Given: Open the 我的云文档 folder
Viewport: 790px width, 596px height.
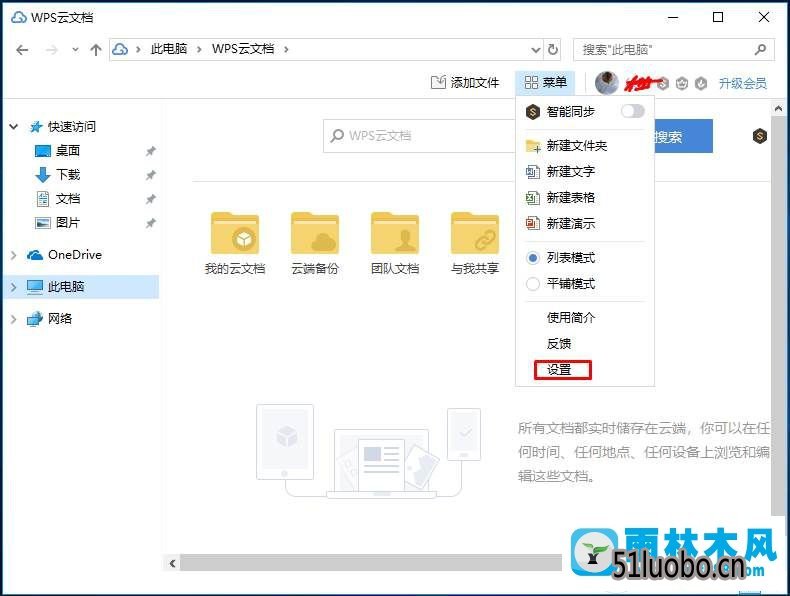Looking at the screenshot, I should point(235,244).
